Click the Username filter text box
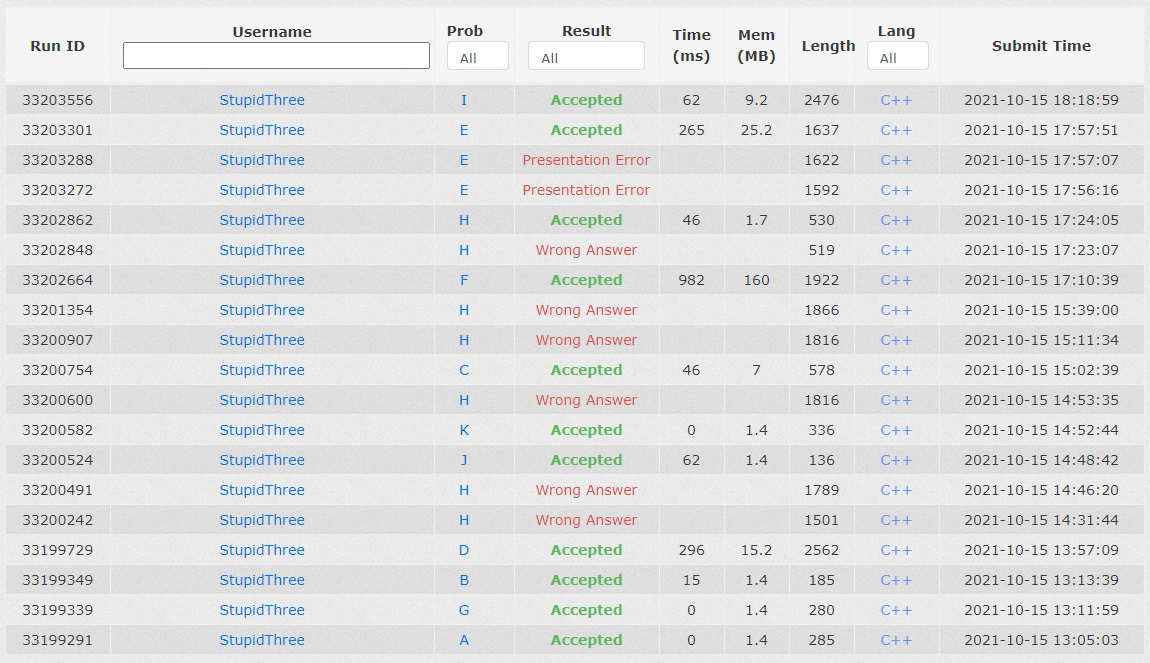 pyautogui.click(x=276, y=56)
